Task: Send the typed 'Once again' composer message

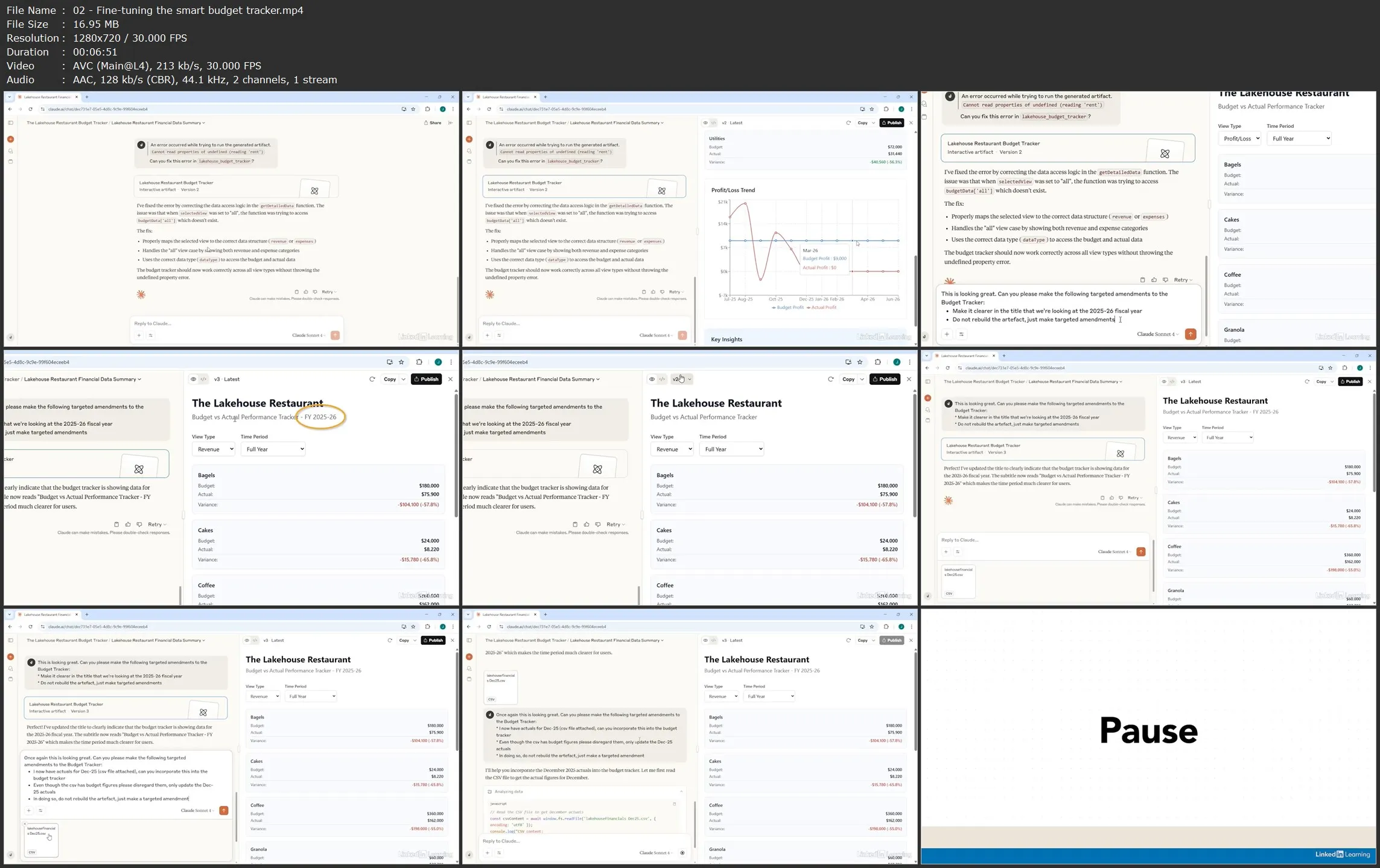Action: coord(224,810)
